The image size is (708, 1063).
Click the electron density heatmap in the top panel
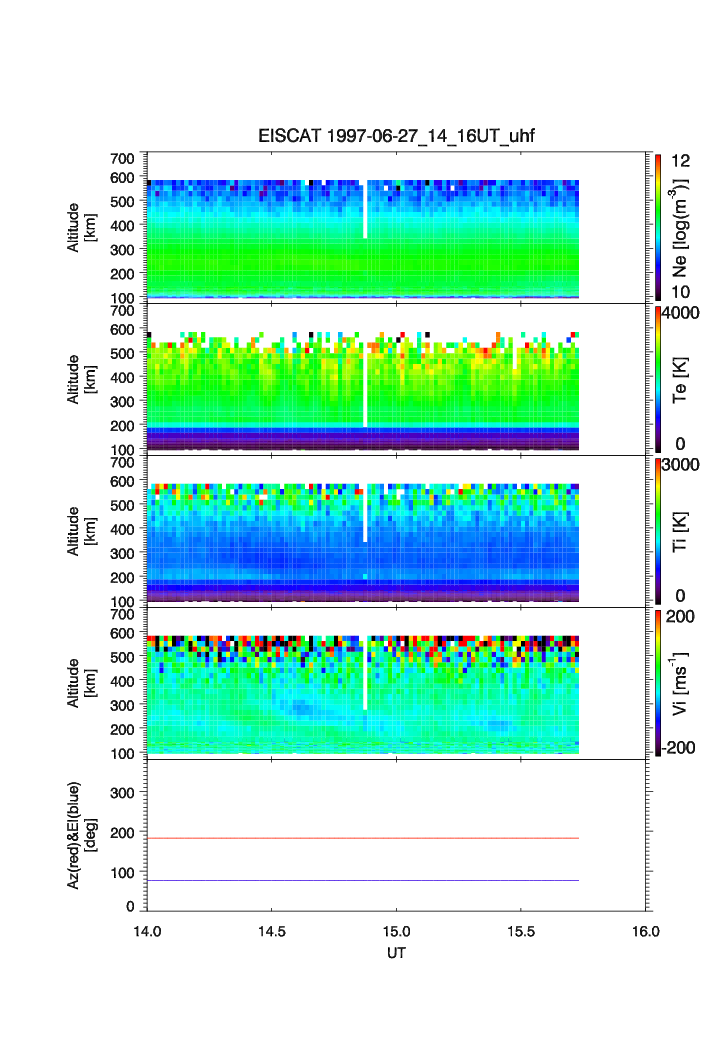coord(363,239)
